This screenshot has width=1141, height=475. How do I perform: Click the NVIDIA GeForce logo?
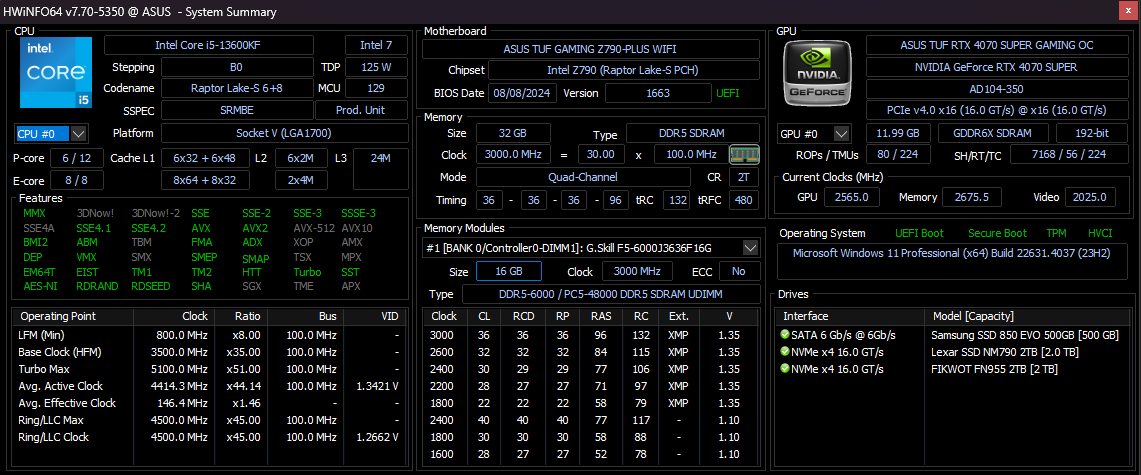(x=818, y=72)
